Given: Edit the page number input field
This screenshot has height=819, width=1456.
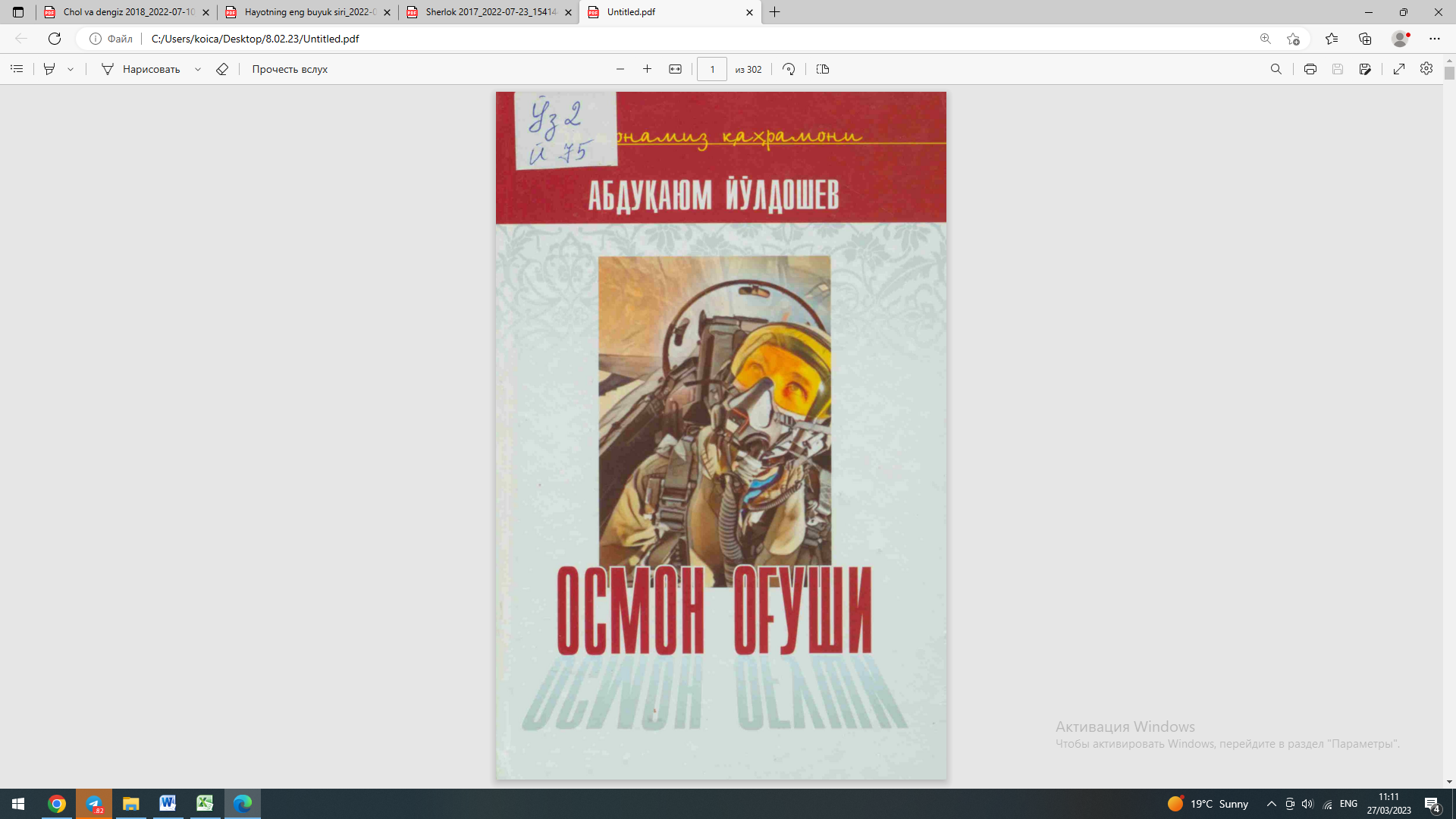Looking at the screenshot, I should point(711,69).
